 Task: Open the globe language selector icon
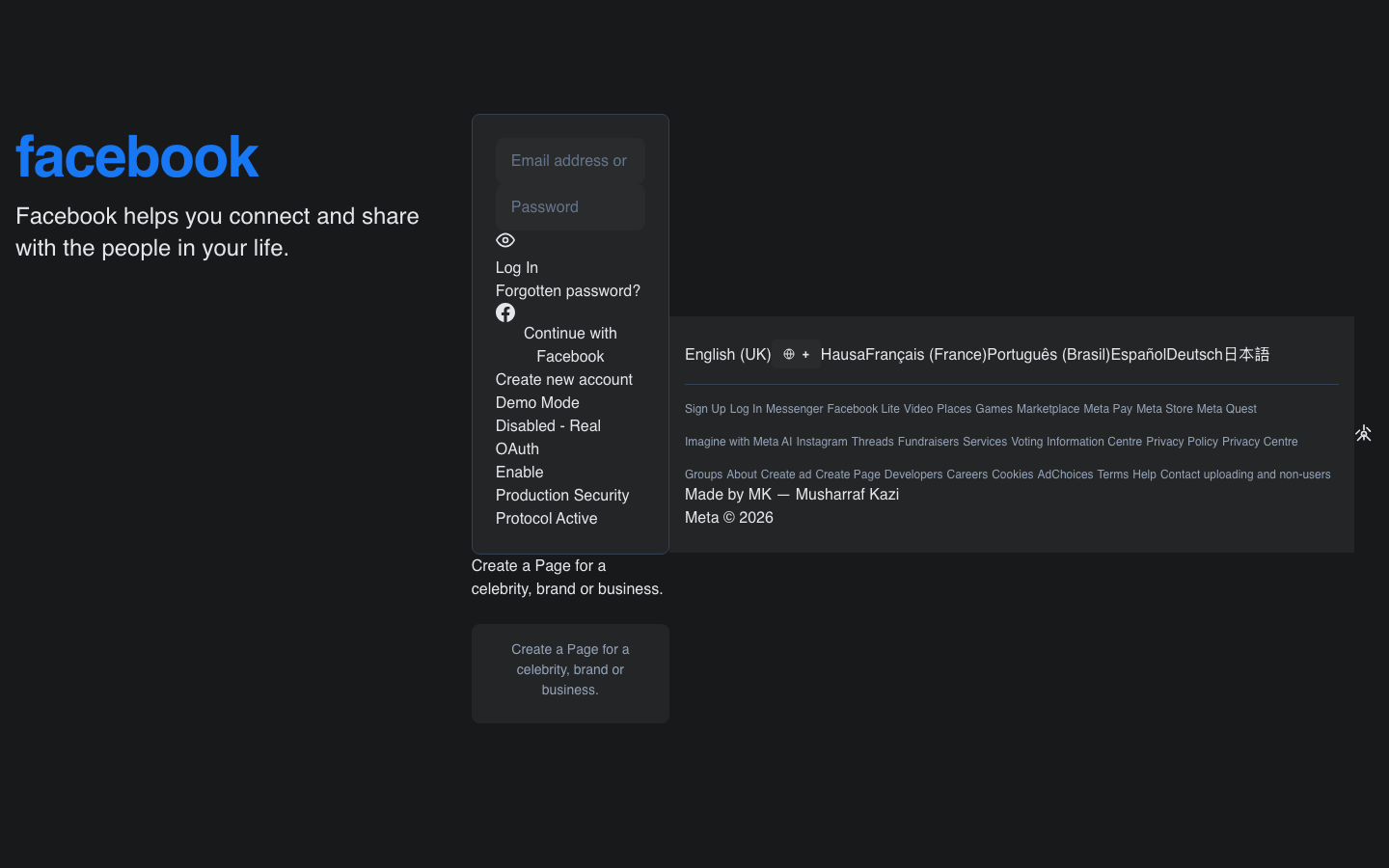(788, 355)
